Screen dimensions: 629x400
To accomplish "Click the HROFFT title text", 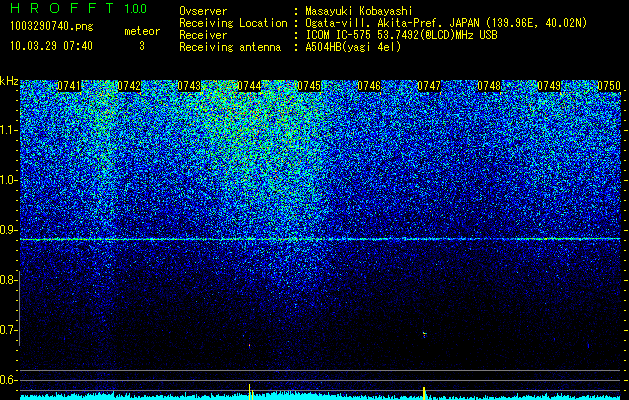I will point(62,8).
